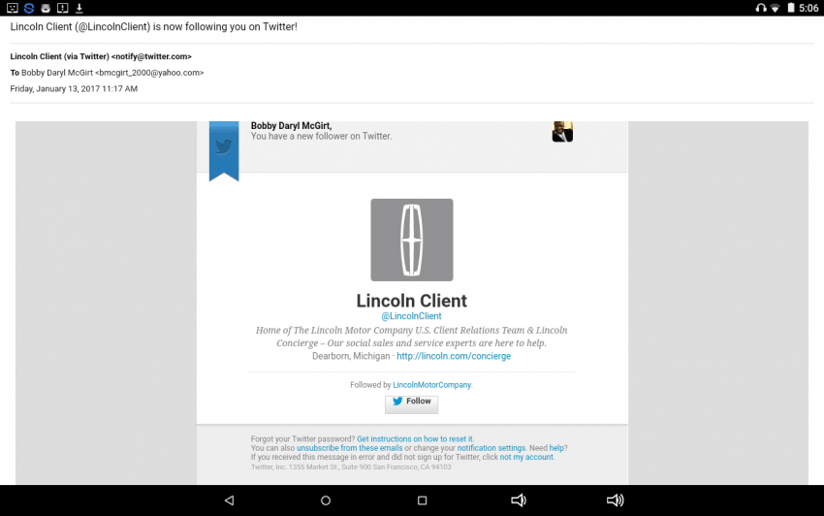Tap the Home of The Lincoln Motor Company bio
Screen dimensions: 824x516
tap(411, 336)
